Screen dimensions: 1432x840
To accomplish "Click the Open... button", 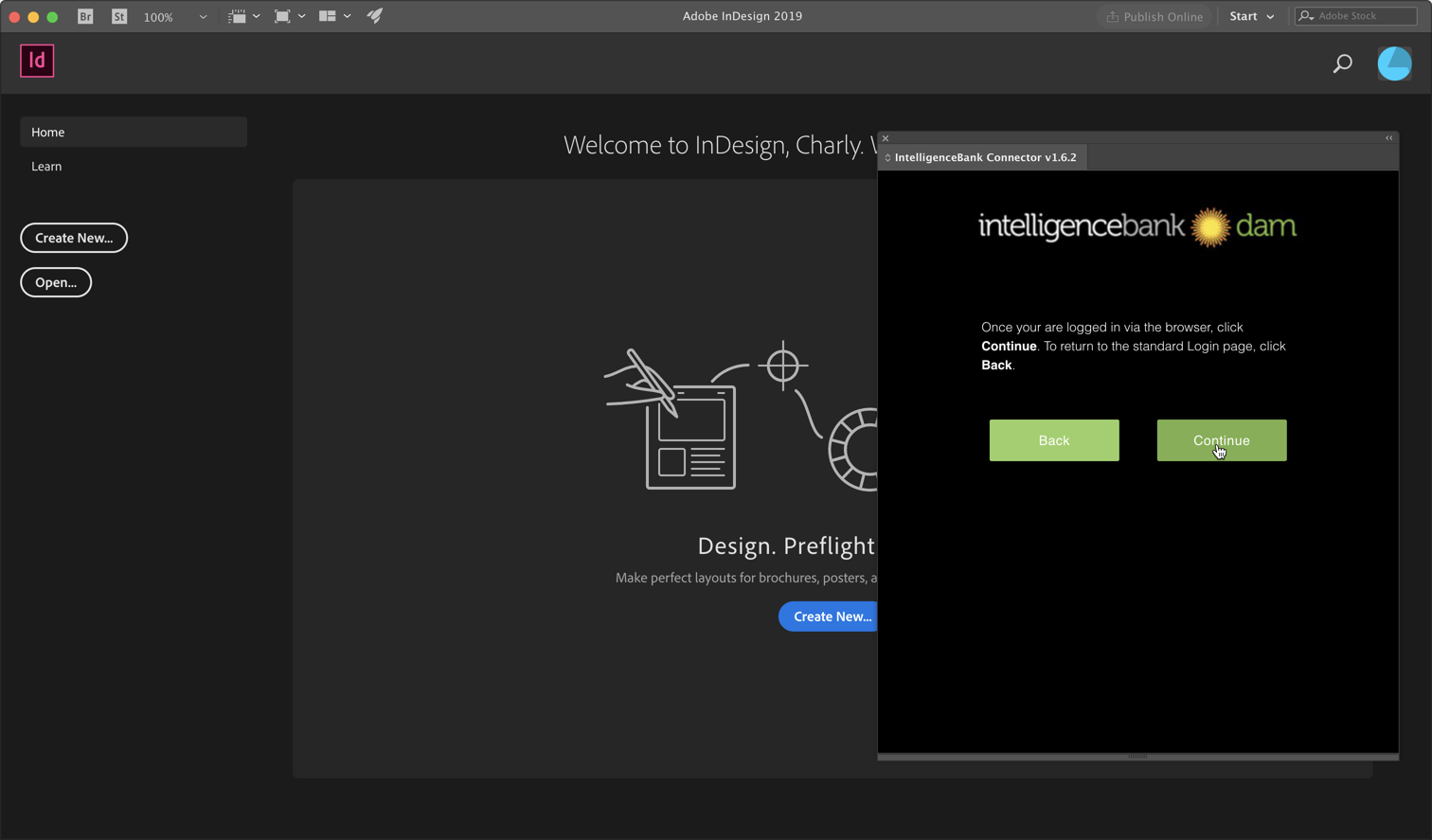I will point(56,282).
